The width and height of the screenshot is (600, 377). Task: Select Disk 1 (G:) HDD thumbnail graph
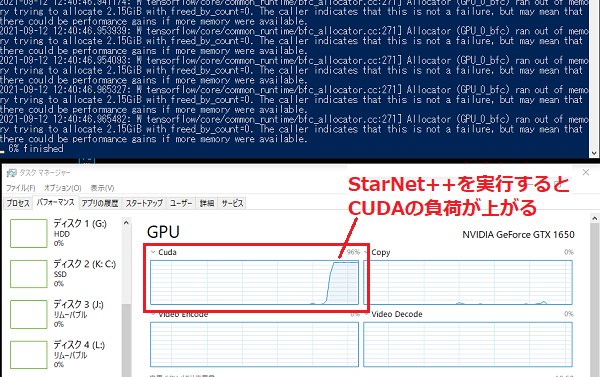[x=29, y=233]
